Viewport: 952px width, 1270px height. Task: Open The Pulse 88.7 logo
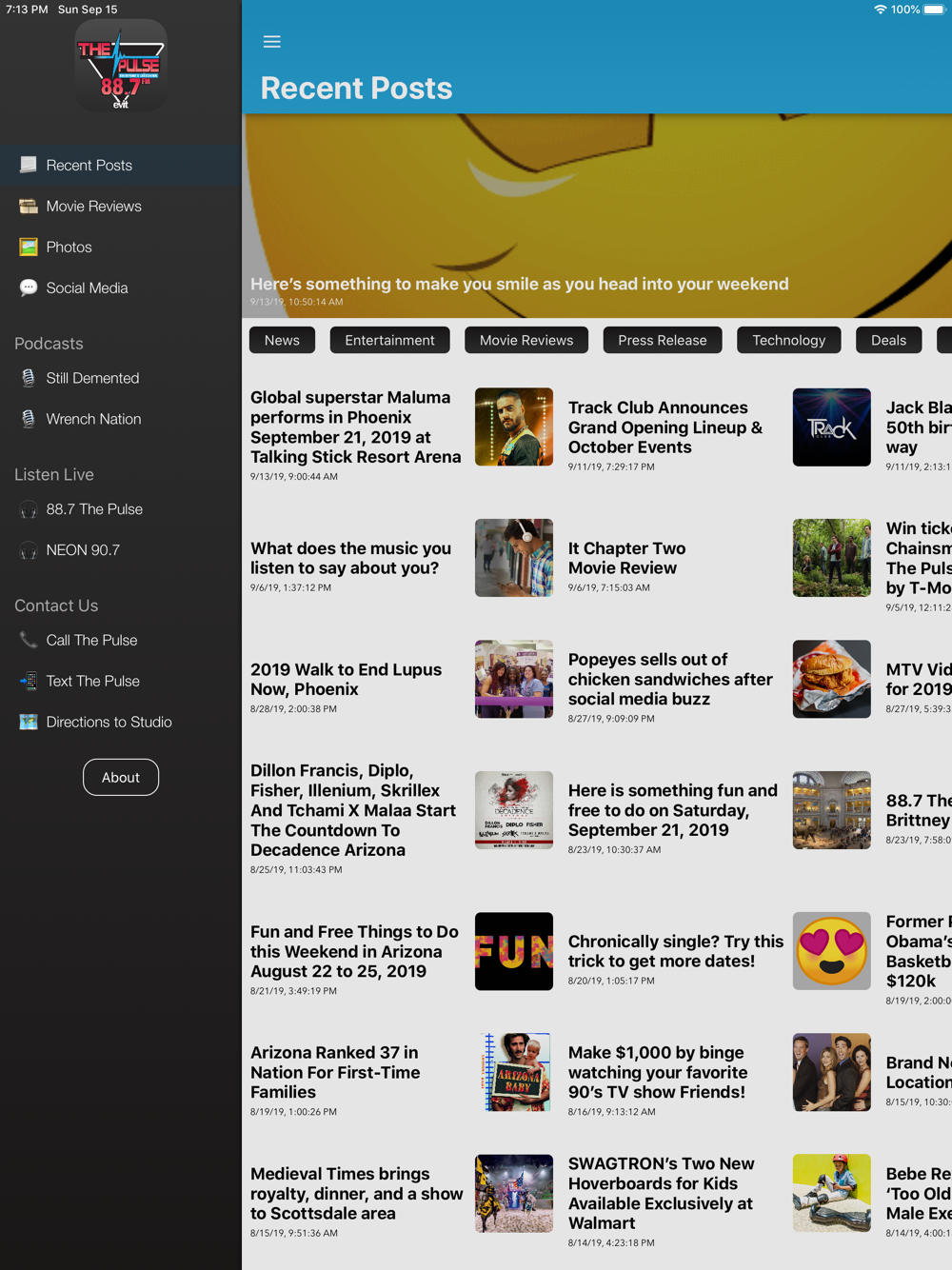pos(121,66)
